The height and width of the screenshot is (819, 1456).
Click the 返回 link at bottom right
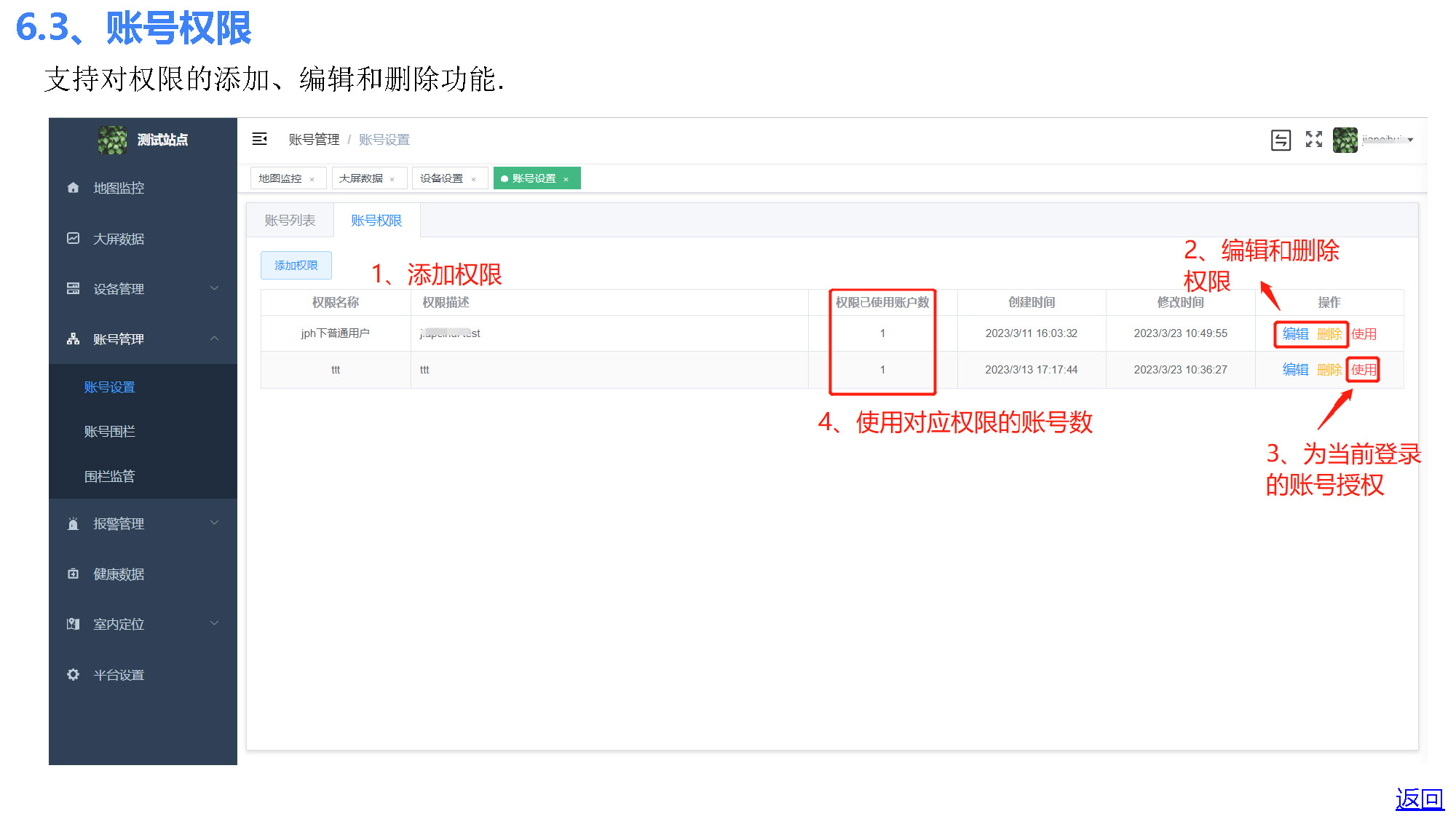pyautogui.click(x=1420, y=799)
